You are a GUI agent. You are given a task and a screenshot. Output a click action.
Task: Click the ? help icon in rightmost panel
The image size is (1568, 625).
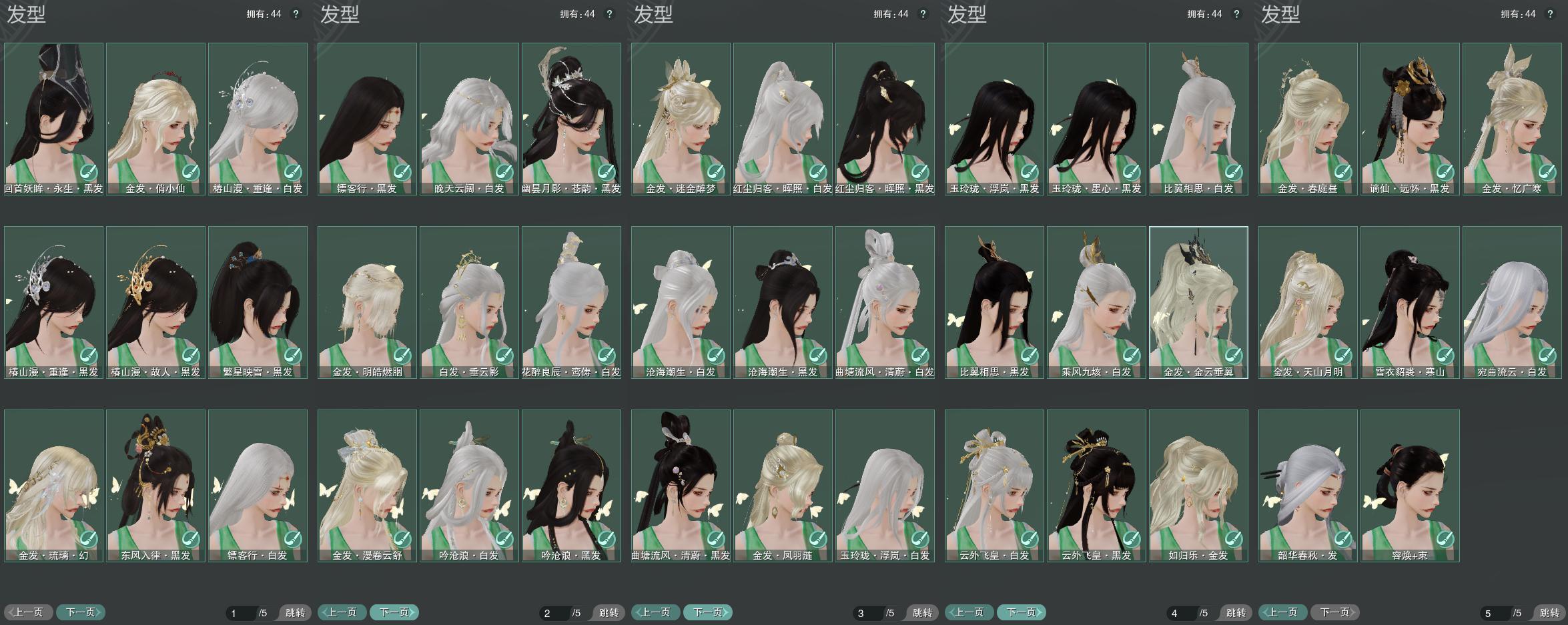click(1550, 14)
